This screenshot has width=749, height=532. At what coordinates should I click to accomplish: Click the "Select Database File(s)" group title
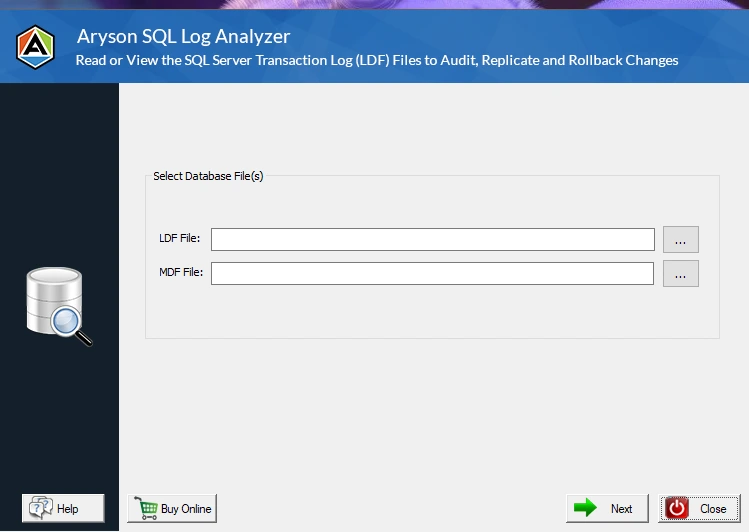point(208,176)
